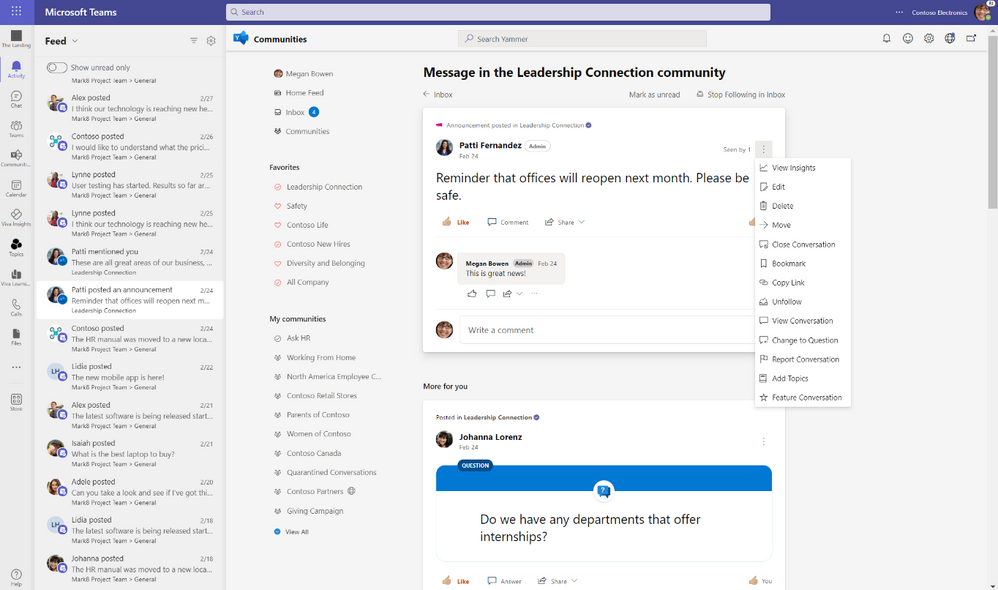
Task: Open the ellipsis menu in Teams title bar
Action: click(899, 12)
